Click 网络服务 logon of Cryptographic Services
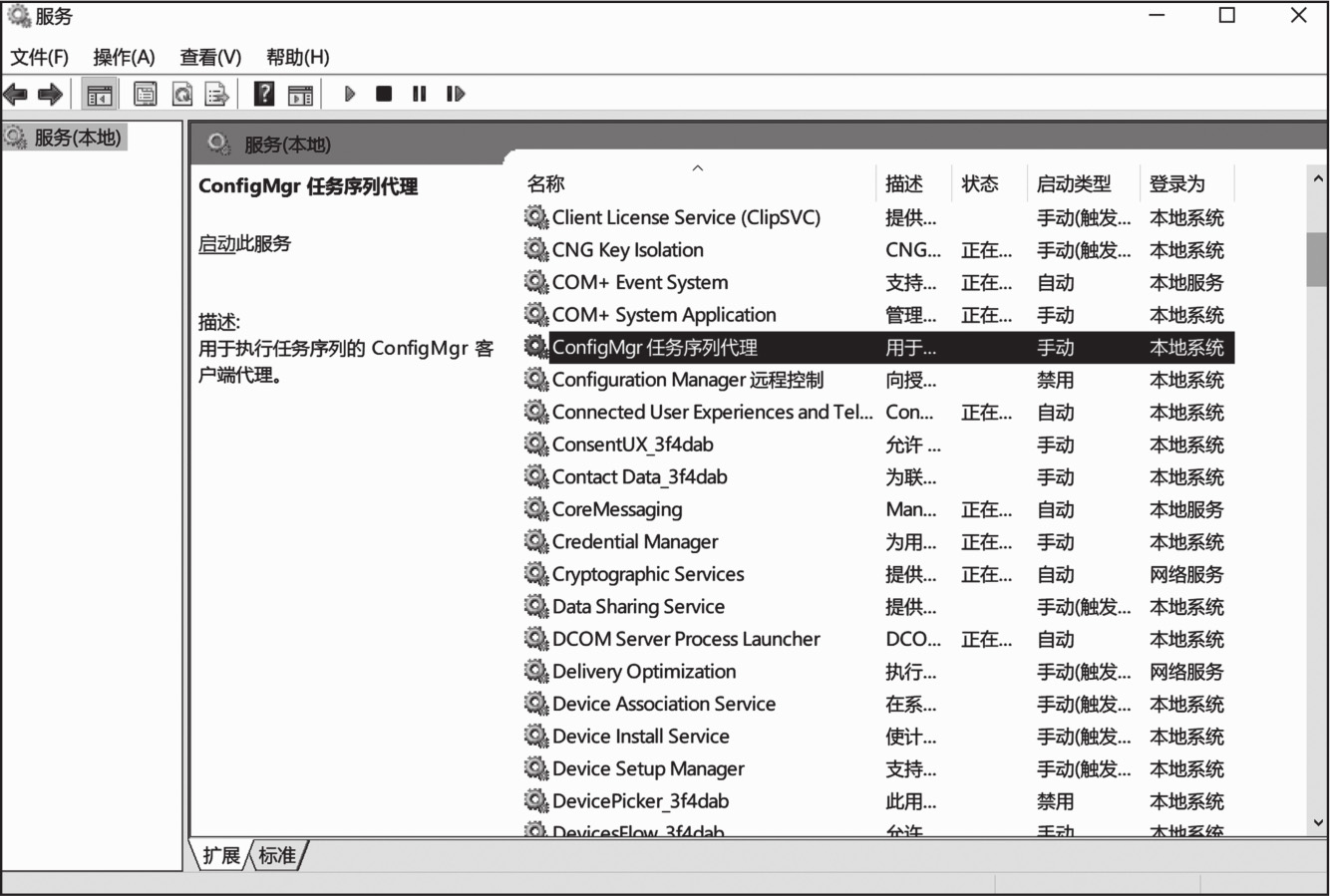 coord(1186,574)
